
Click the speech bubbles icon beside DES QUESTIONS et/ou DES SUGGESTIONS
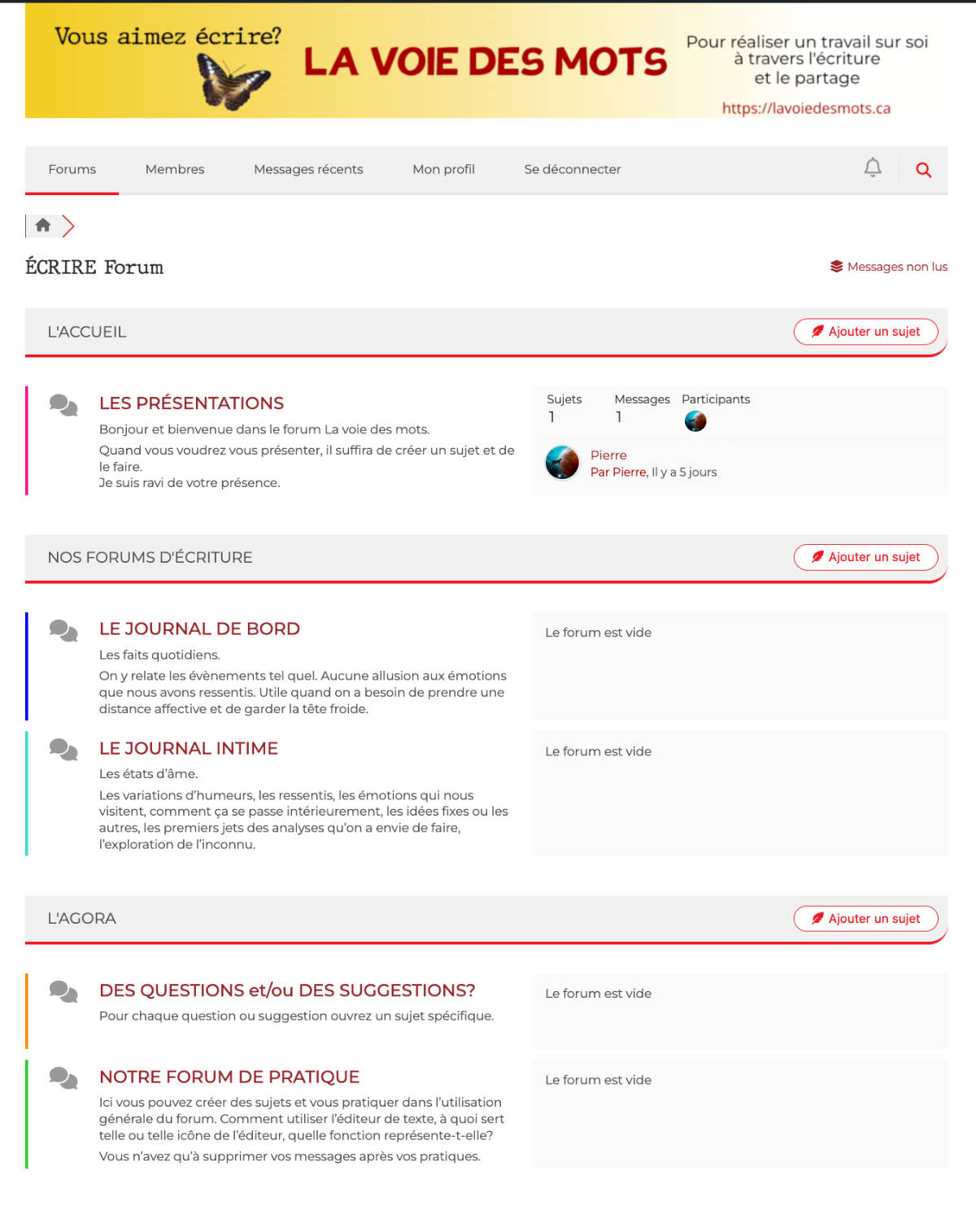63,991
